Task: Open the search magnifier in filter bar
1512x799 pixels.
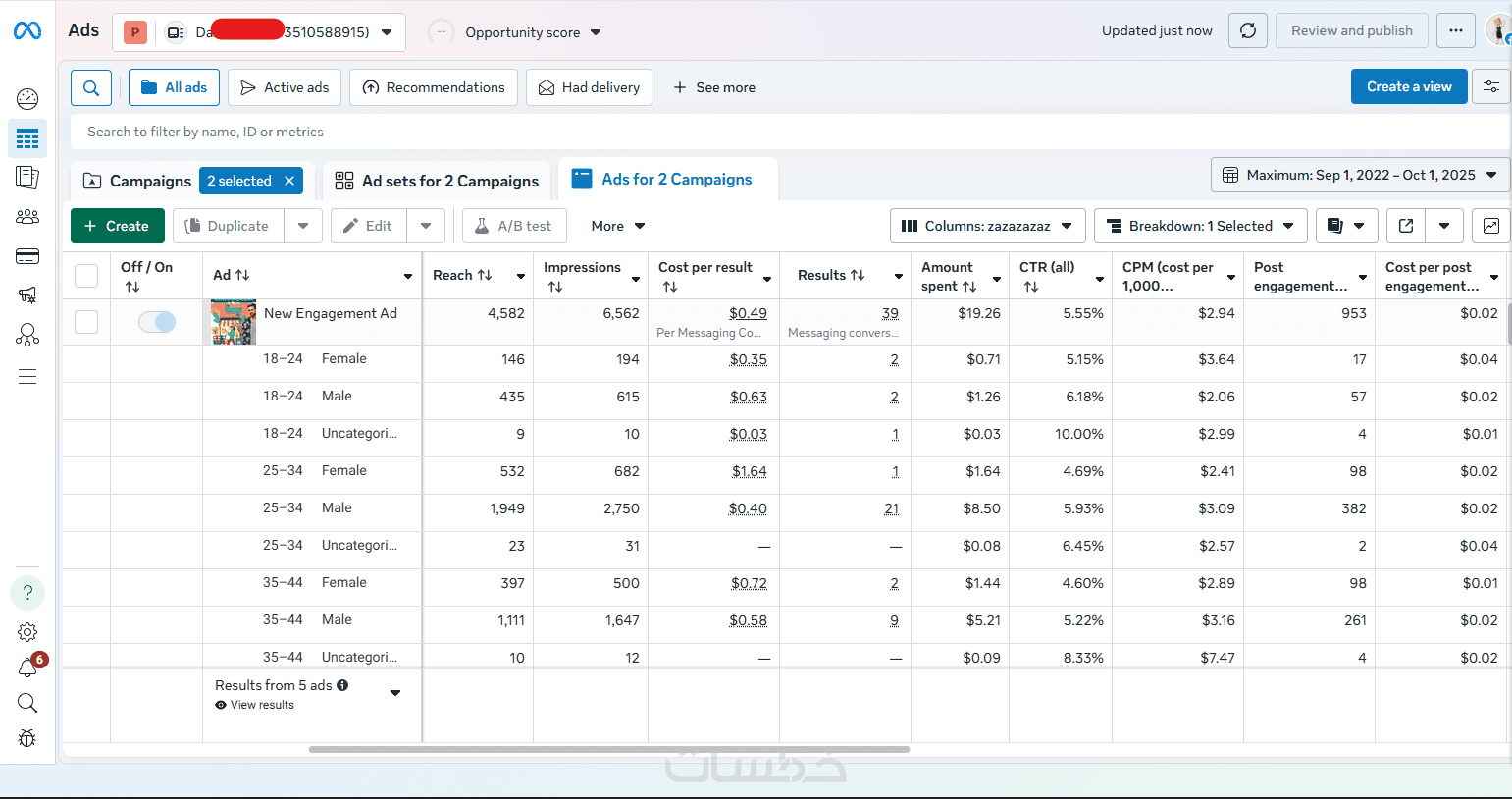Action: click(90, 87)
